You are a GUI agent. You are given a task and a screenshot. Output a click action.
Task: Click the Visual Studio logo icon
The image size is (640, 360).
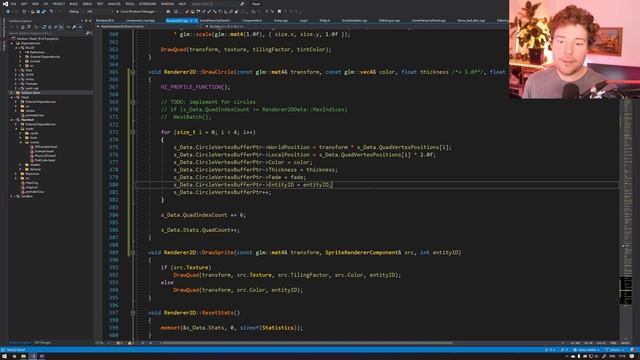tap(5, 4)
